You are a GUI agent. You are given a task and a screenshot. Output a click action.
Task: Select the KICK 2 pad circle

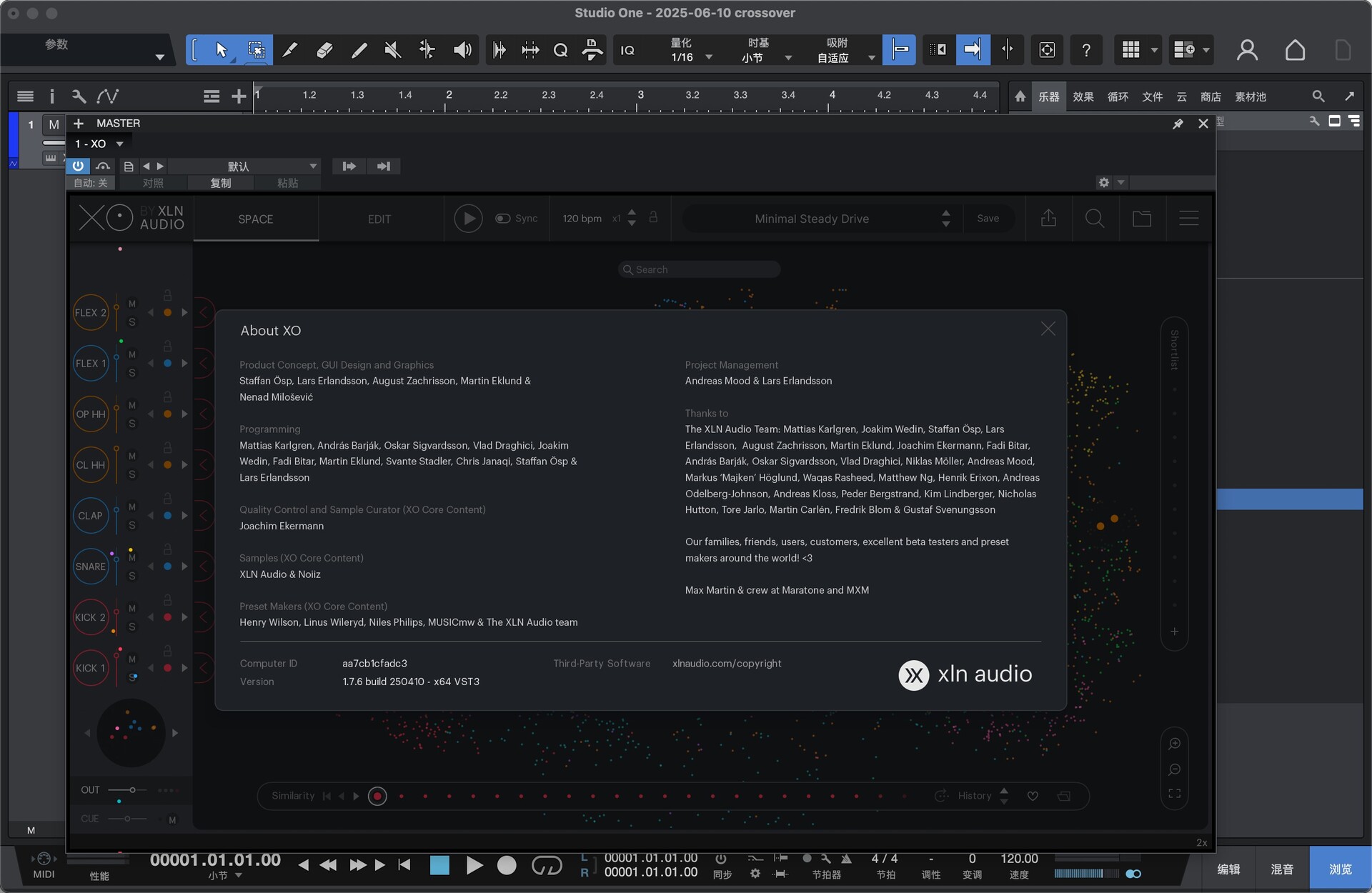coord(91,617)
